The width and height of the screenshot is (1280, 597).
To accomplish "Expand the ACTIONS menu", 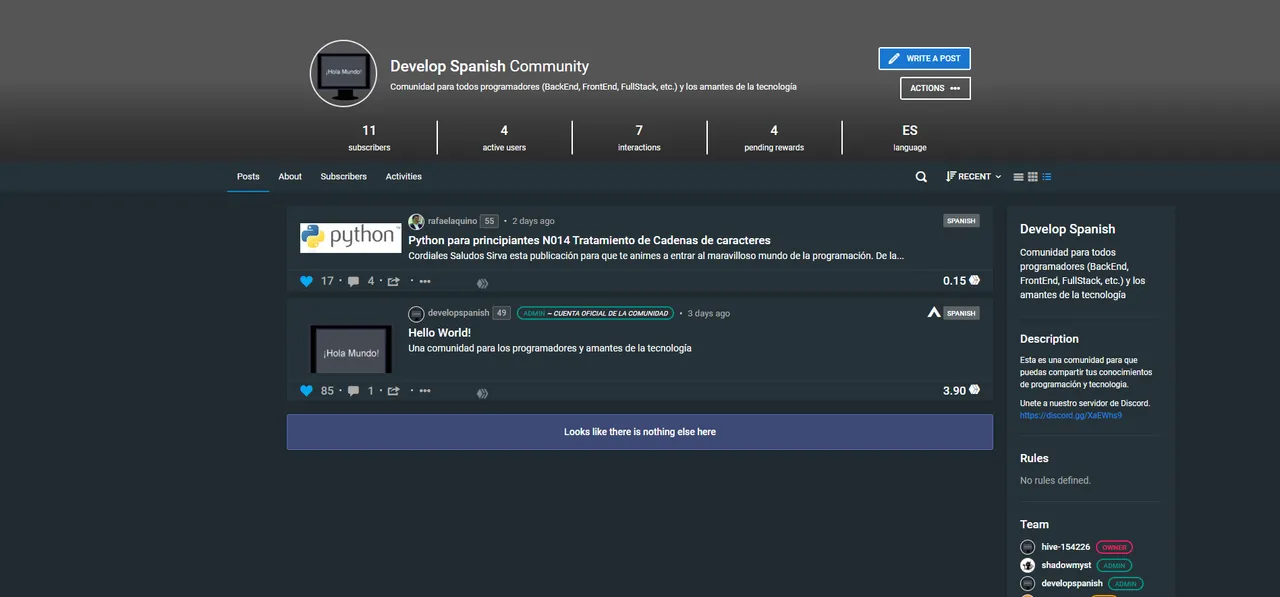I will coord(935,88).
